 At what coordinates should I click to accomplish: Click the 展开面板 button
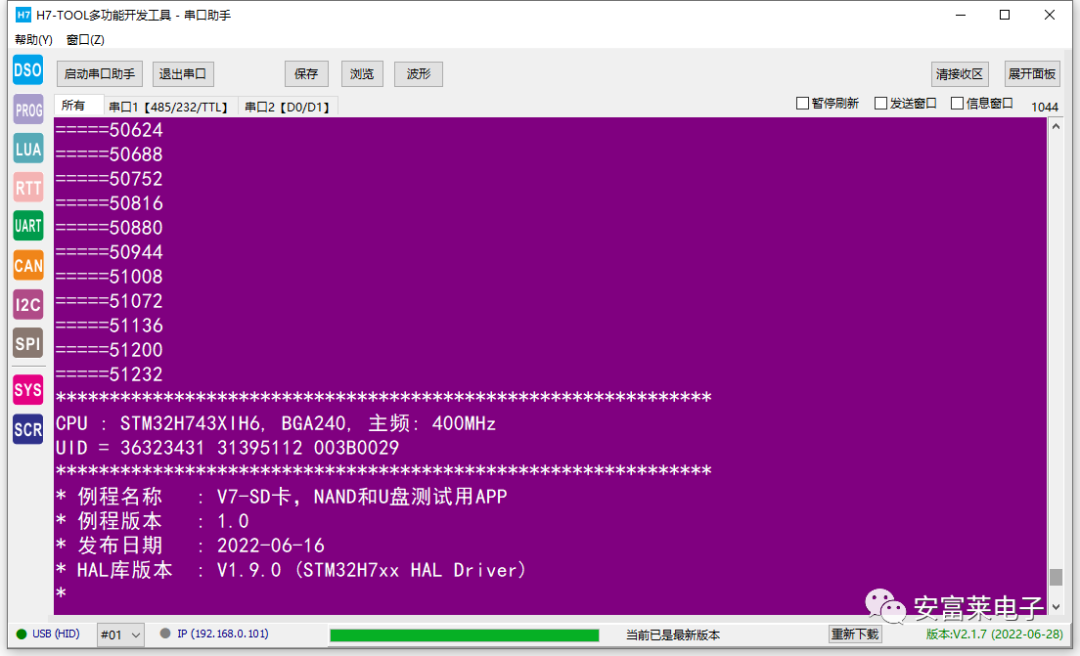(x=1032, y=74)
